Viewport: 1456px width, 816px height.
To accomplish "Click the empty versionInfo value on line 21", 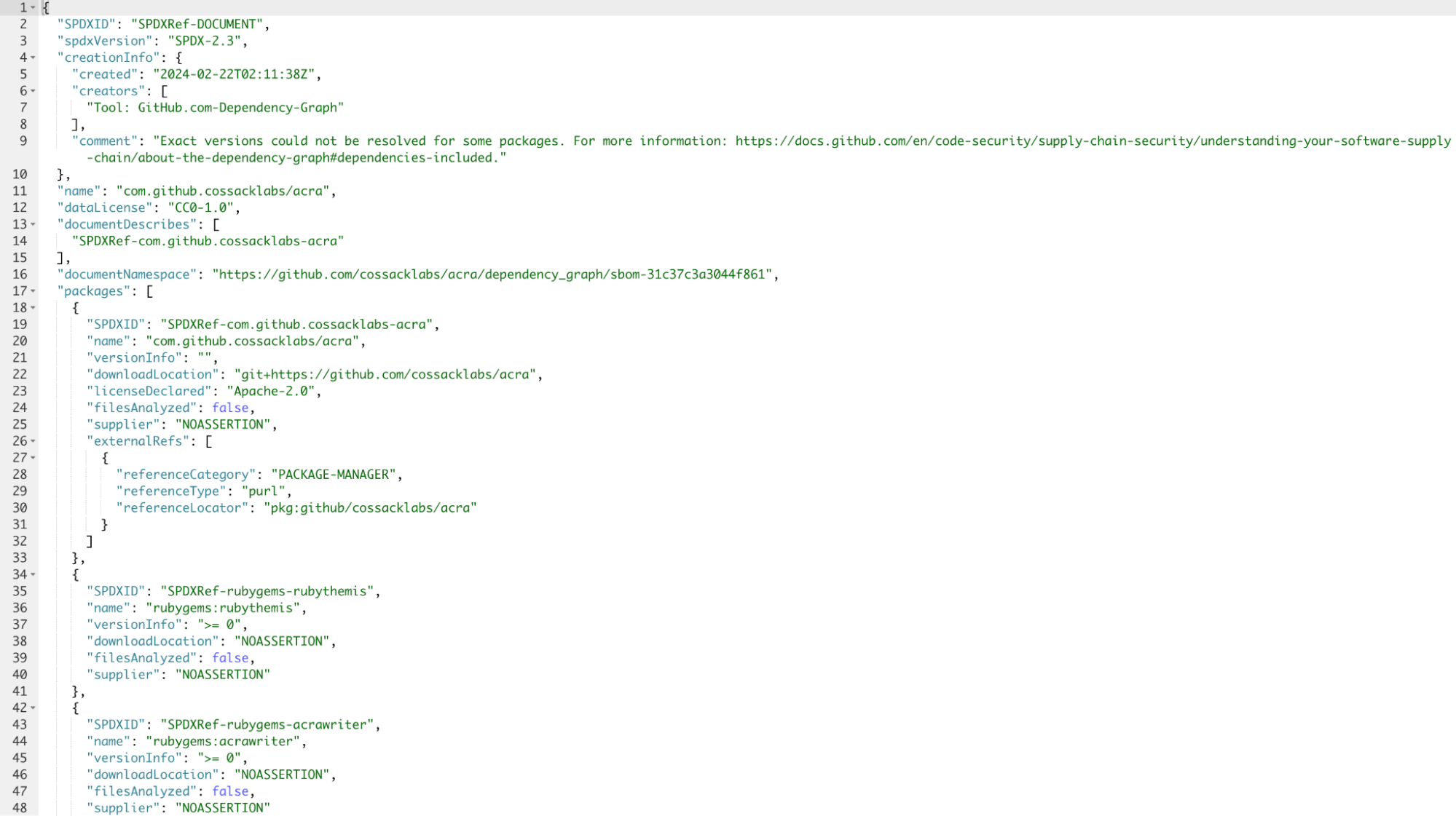I will [204, 357].
